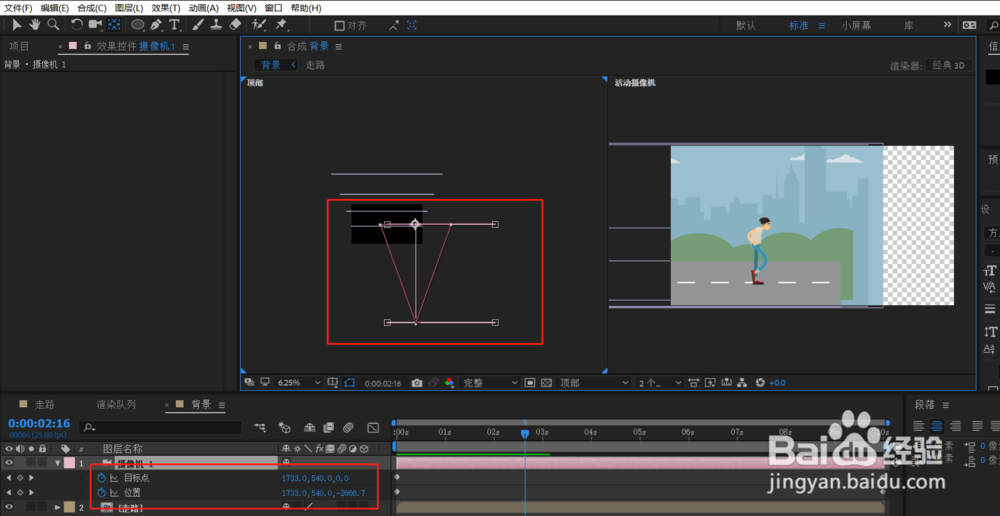
Task: Toggle the mask and shape path visibility
Action: click(x=349, y=383)
